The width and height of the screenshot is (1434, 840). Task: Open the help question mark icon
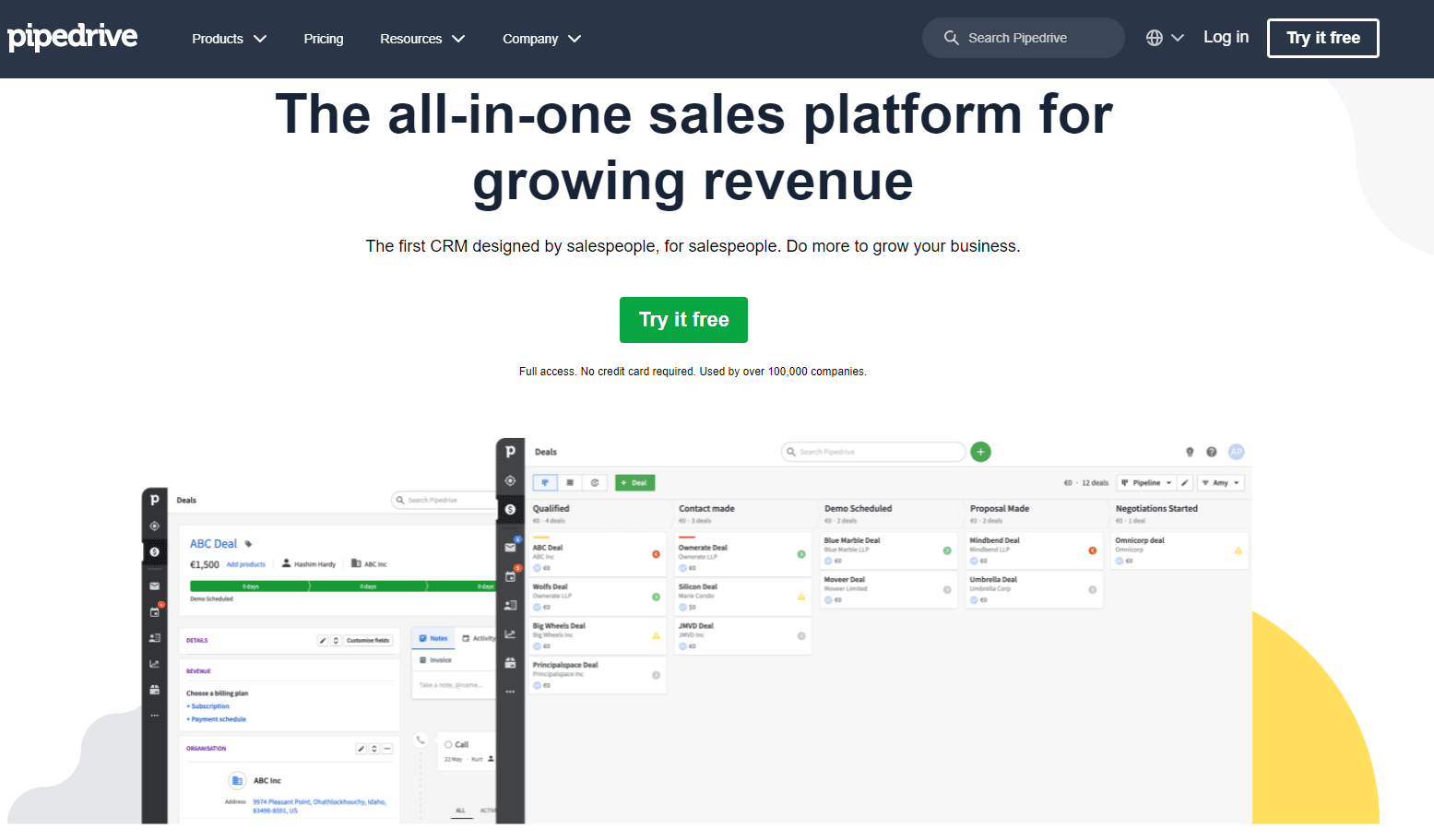(x=1212, y=452)
